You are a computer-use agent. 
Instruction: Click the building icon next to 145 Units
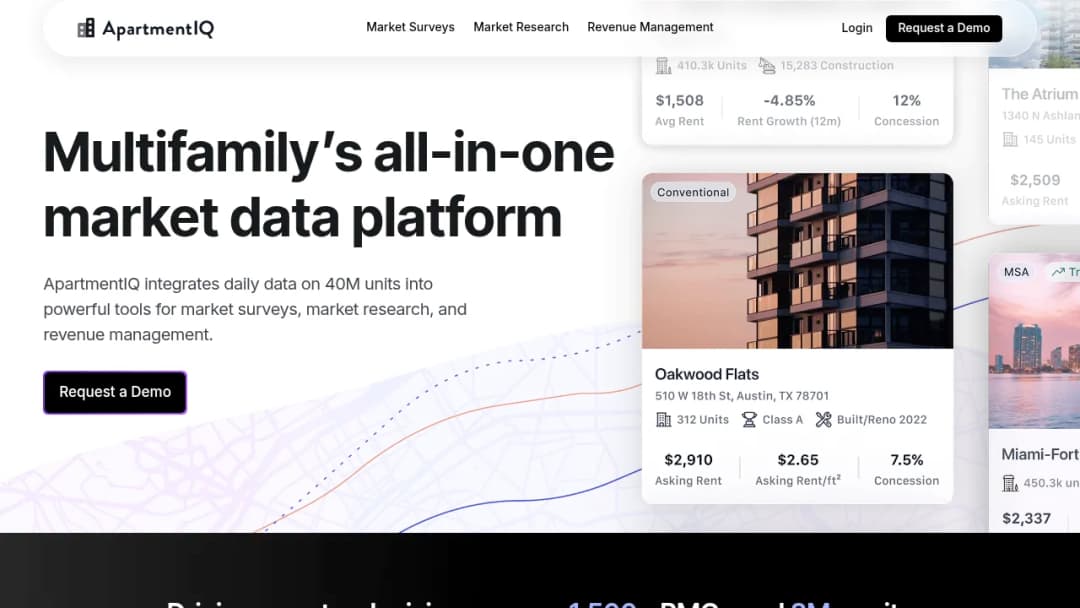tap(1010, 140)
